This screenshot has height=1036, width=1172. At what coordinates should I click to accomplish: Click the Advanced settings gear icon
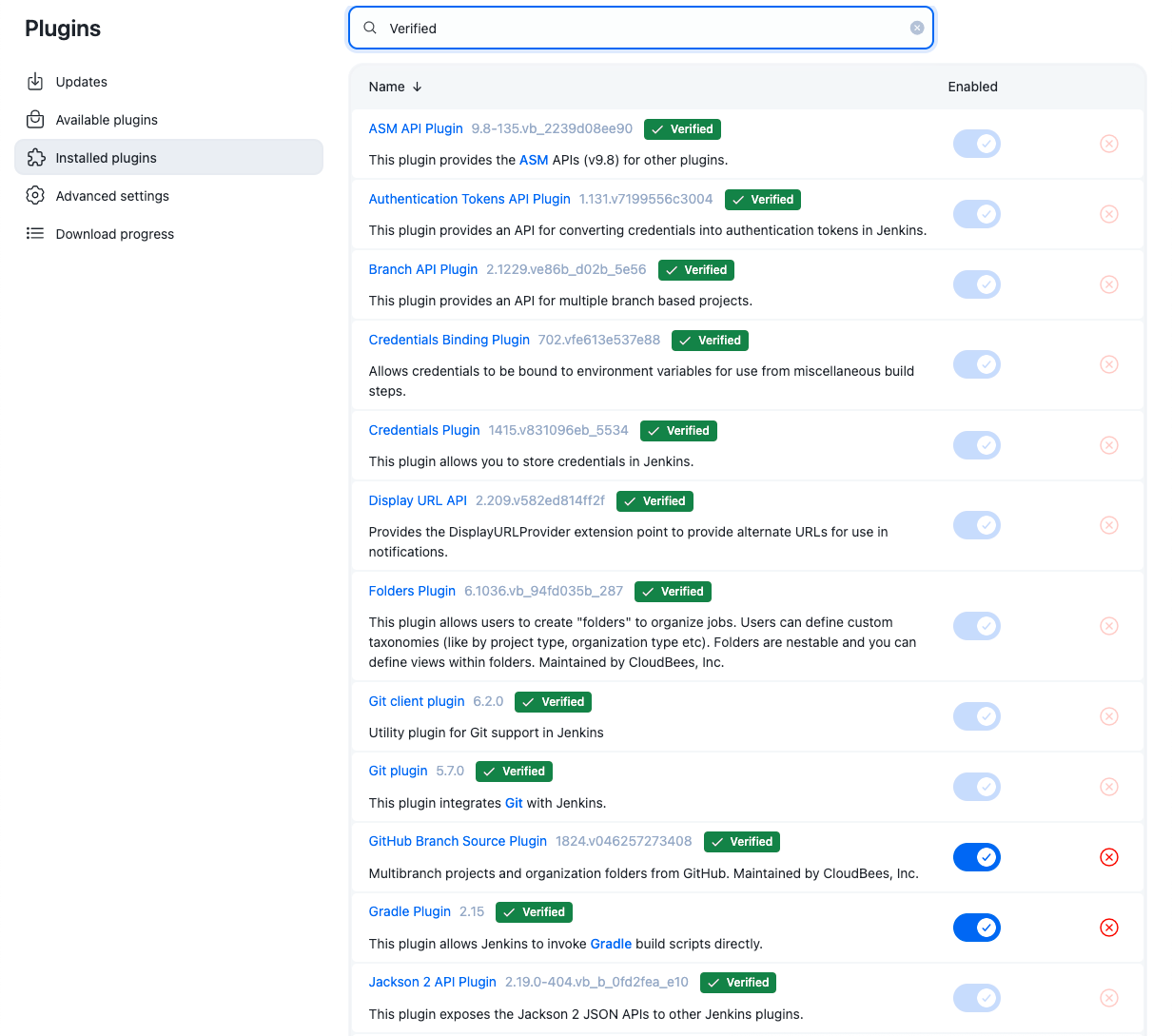[x=35, y=196]
